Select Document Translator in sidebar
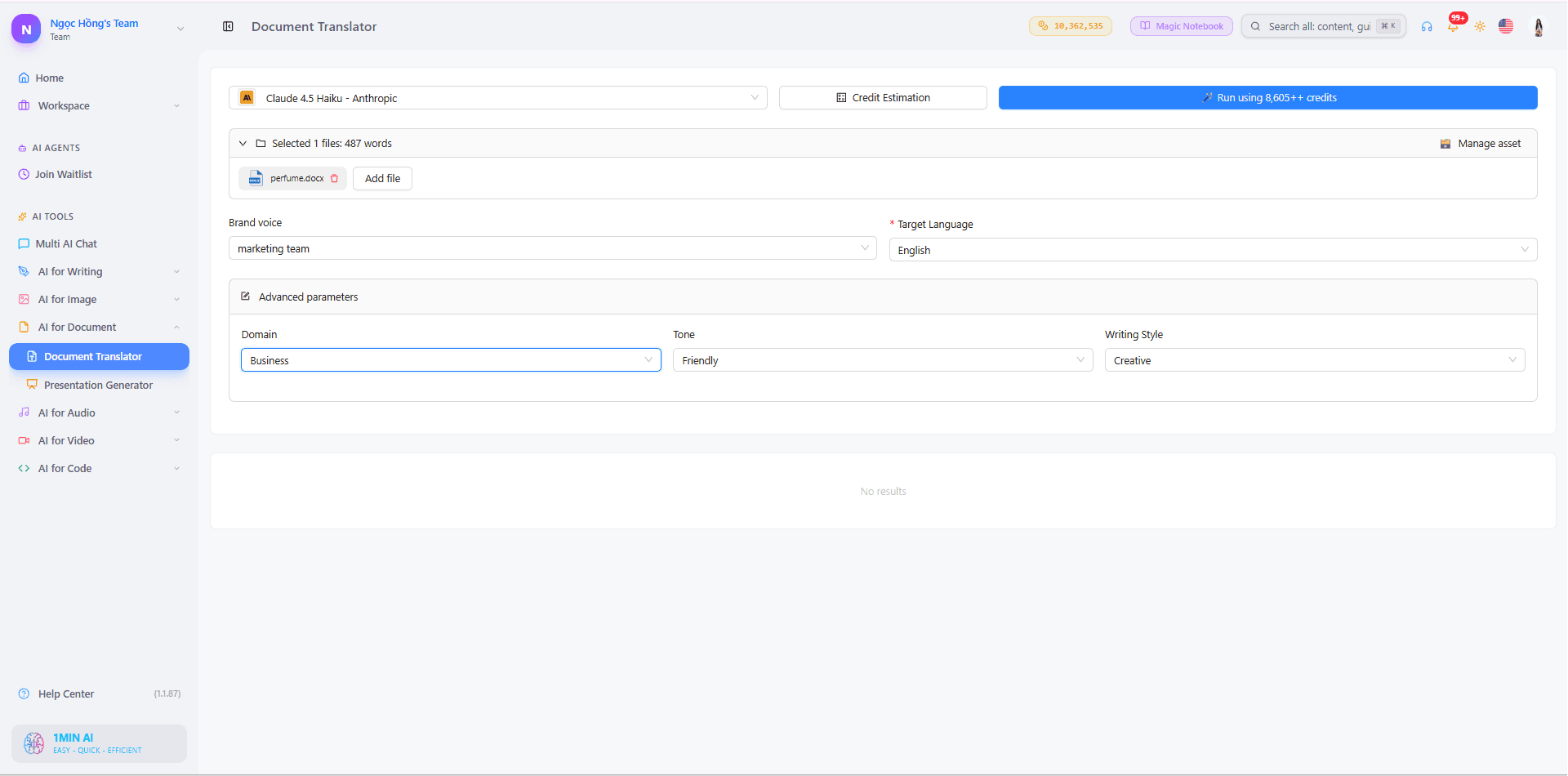This screenshot has height=776, width=1568. [x=99, y=356]
